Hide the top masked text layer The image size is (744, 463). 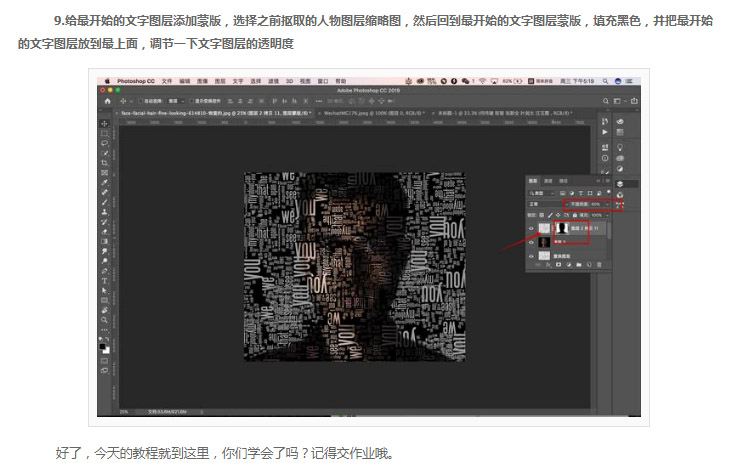[x=531, y=228]
